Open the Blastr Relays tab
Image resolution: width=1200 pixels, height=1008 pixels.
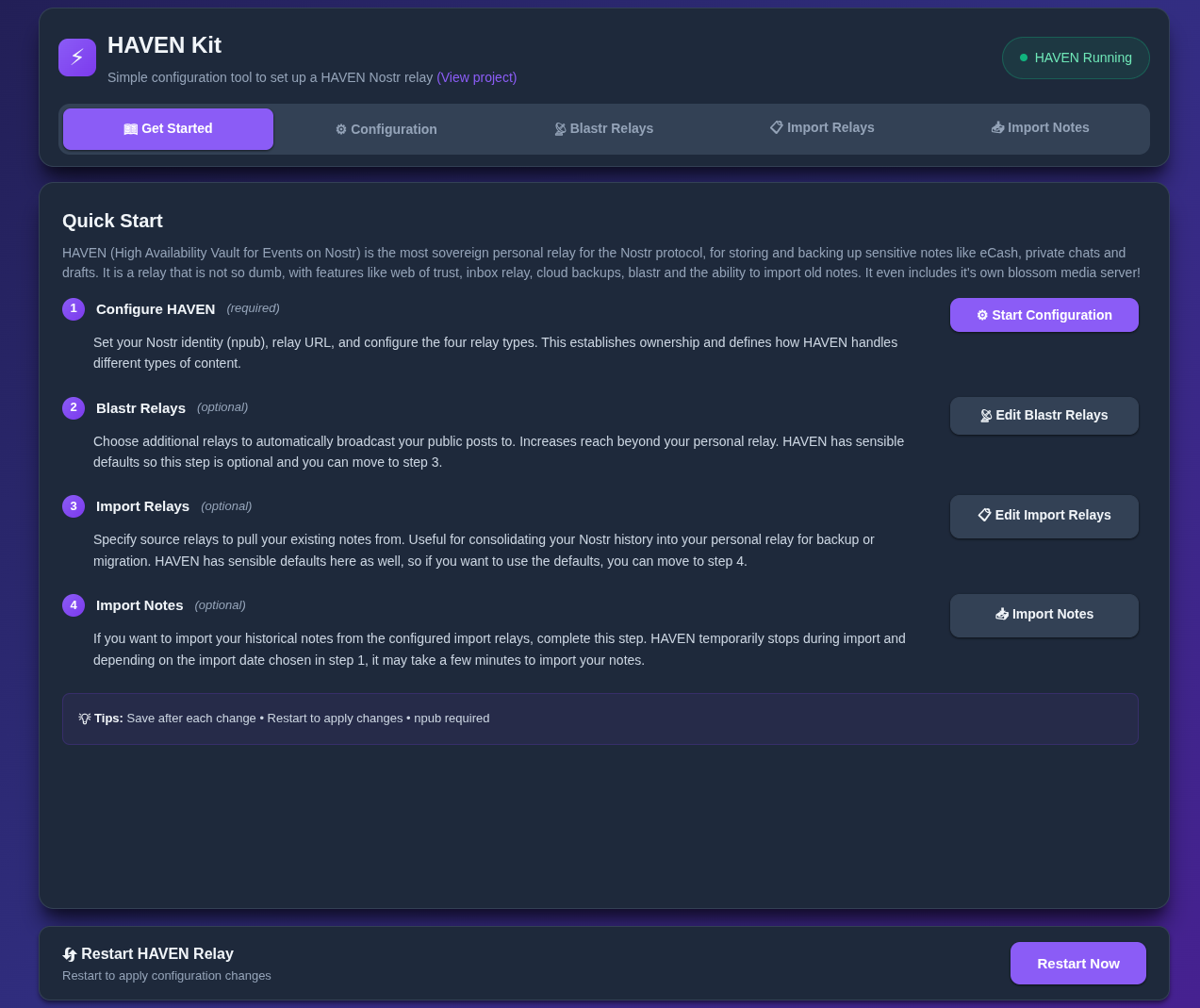(x=604, y=129)
